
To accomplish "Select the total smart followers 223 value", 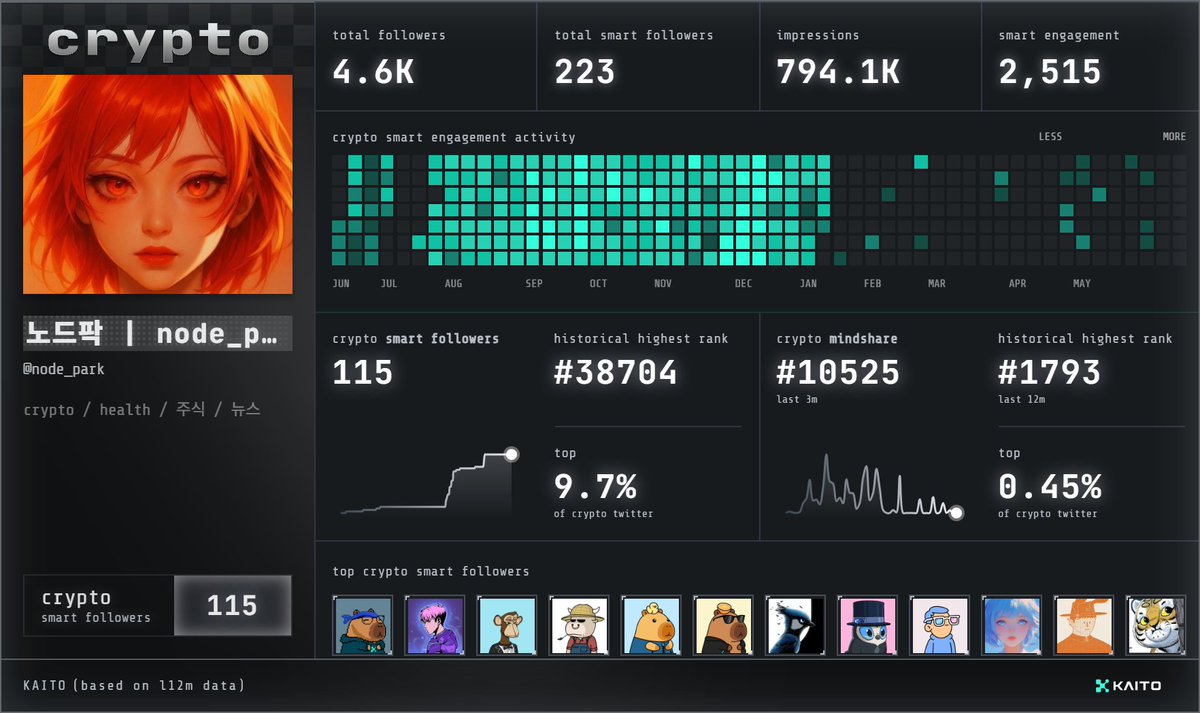I will [585, 72].
